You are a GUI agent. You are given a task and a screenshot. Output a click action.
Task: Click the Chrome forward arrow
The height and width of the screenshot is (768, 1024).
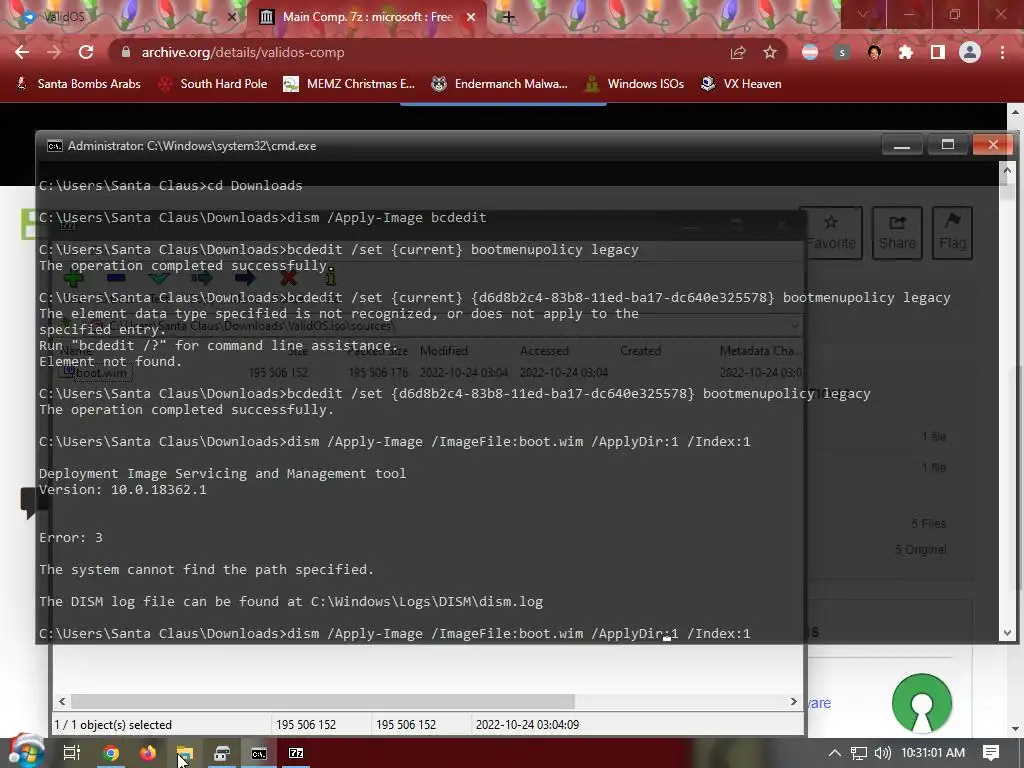pyautogui.click(x=54, y=52)
